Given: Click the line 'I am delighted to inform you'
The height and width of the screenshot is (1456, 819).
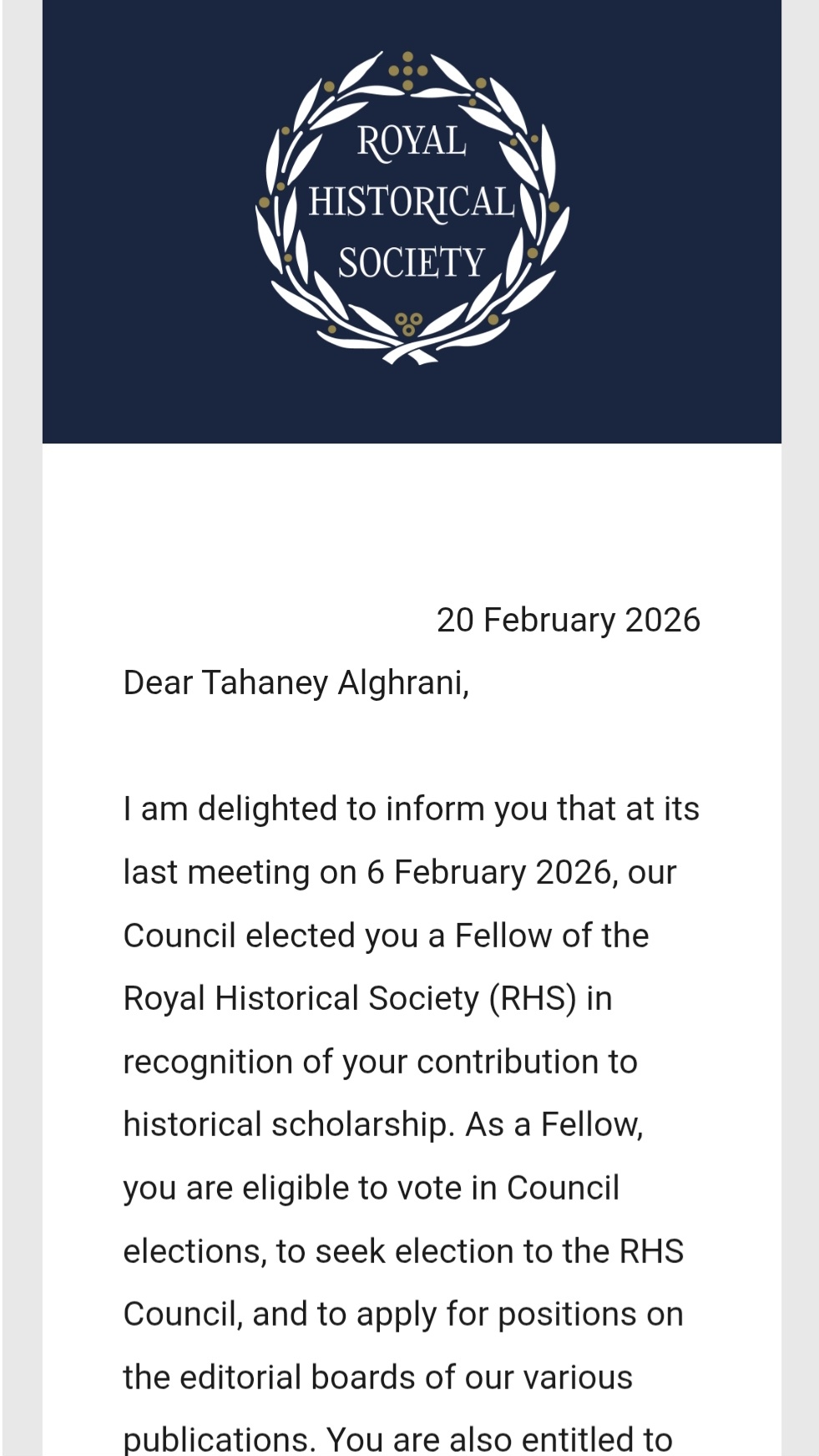Looking at the screenshot, I should 411,809.
